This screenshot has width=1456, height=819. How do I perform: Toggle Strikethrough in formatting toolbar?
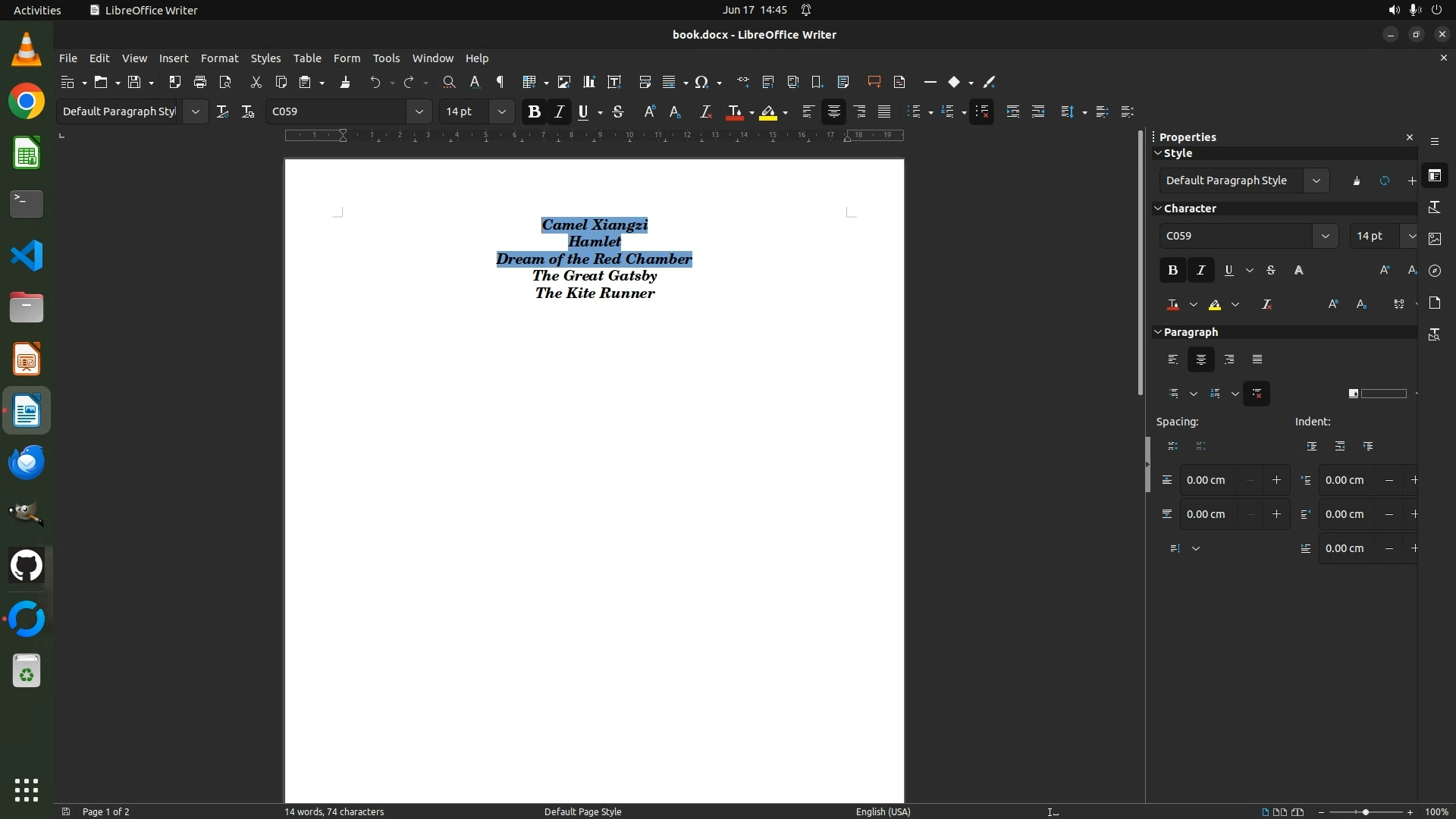[x=618, y=111]
